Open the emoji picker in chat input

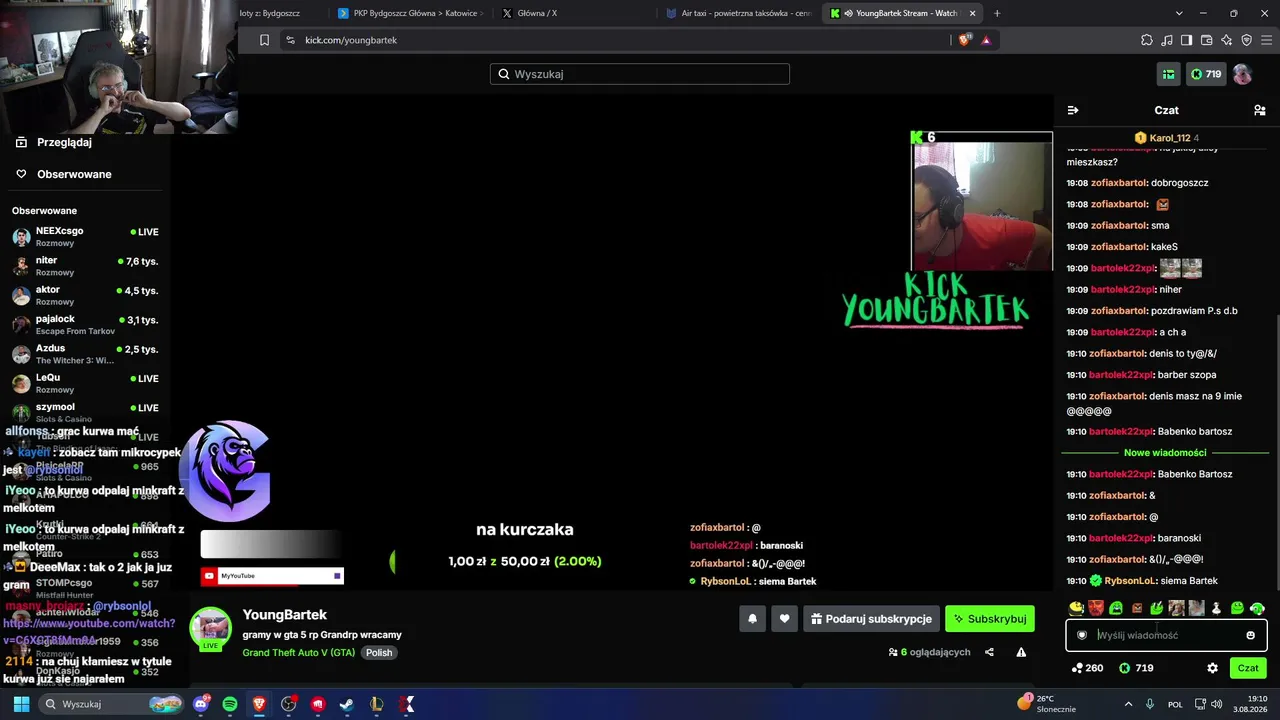[x=1250, y=635]
